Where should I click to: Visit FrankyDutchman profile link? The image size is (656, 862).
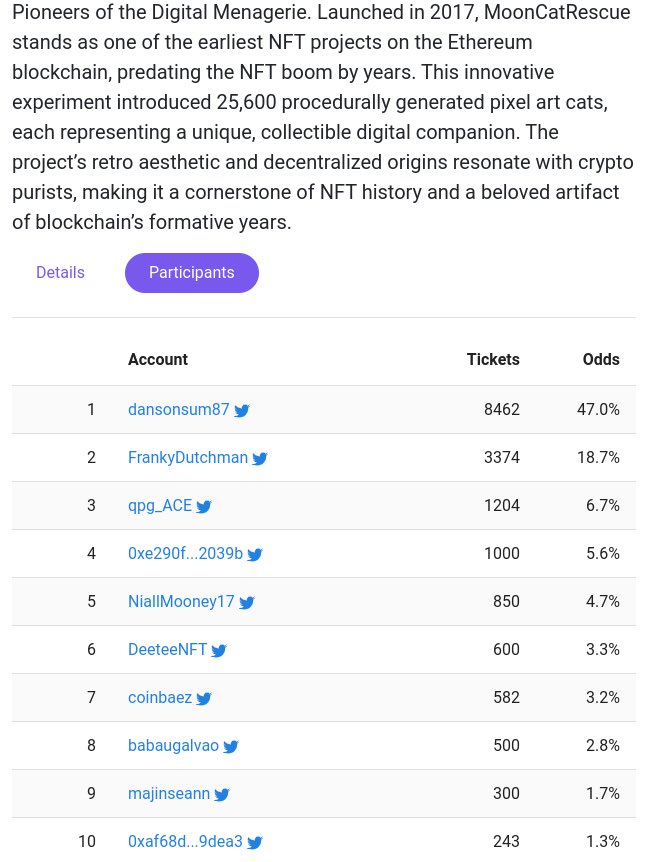pyautogui.click(x=188, y=457)
